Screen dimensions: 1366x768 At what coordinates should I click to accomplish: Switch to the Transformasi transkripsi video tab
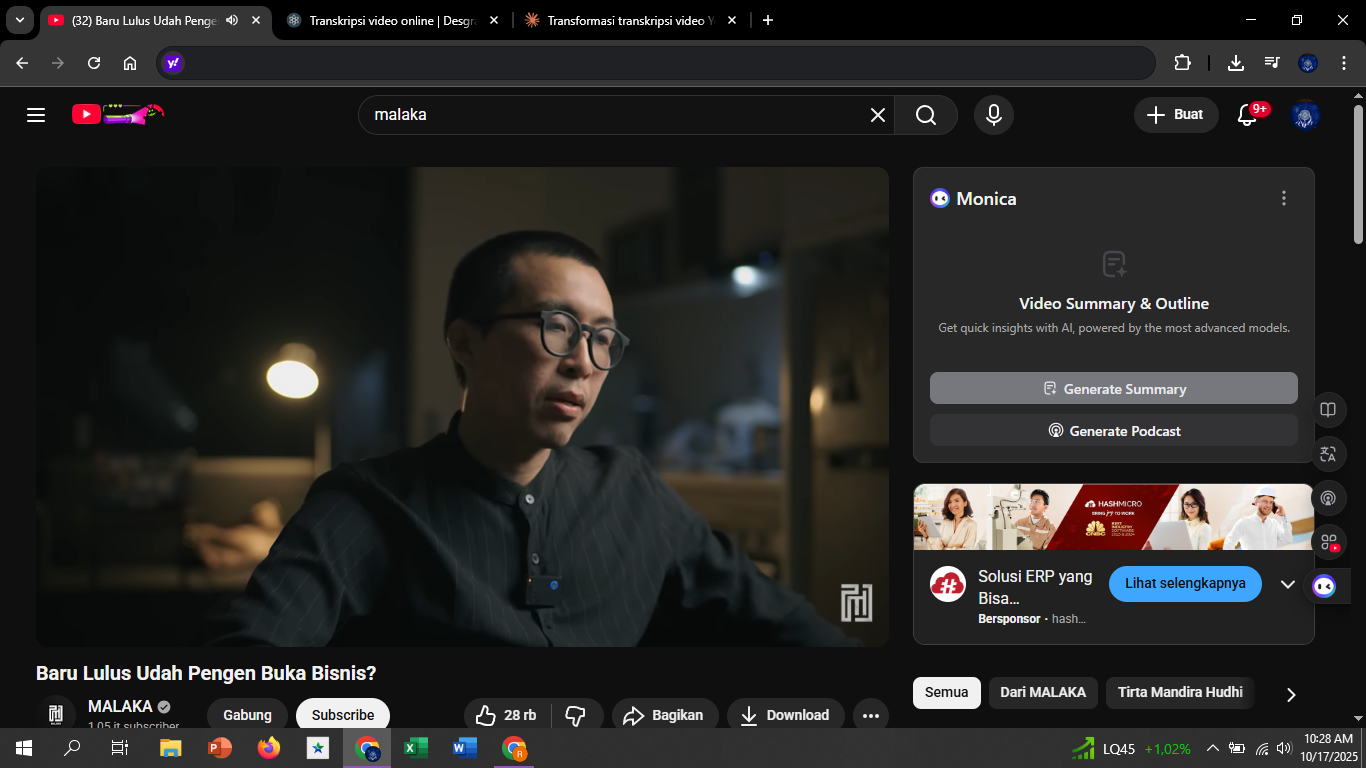[630, 20]
